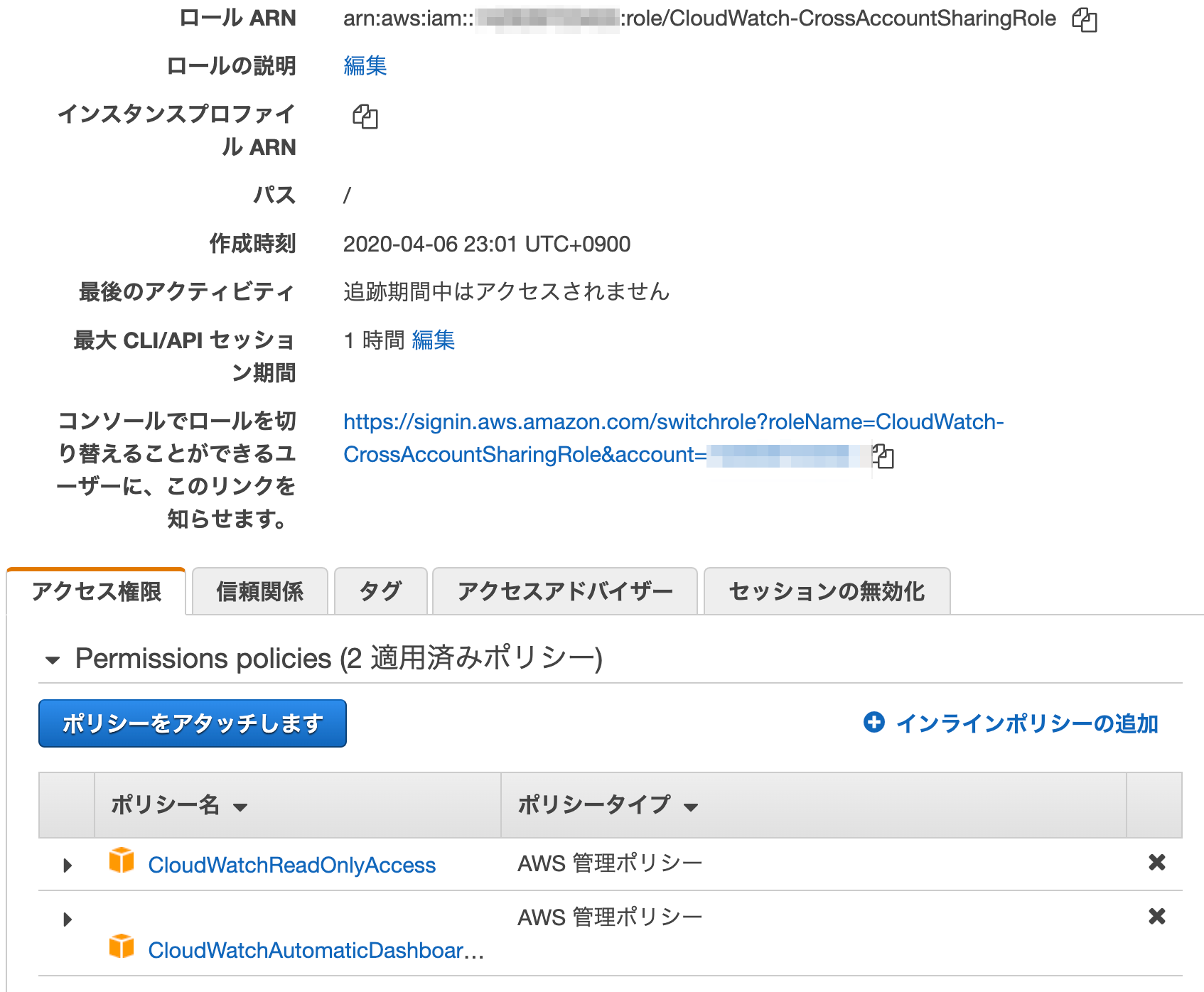Image resolution: width=1204 pixels, height=992 pixels.
Task: Open CloudWatchReadOnlyAccess policy link
Action: (x=292, y=865)
